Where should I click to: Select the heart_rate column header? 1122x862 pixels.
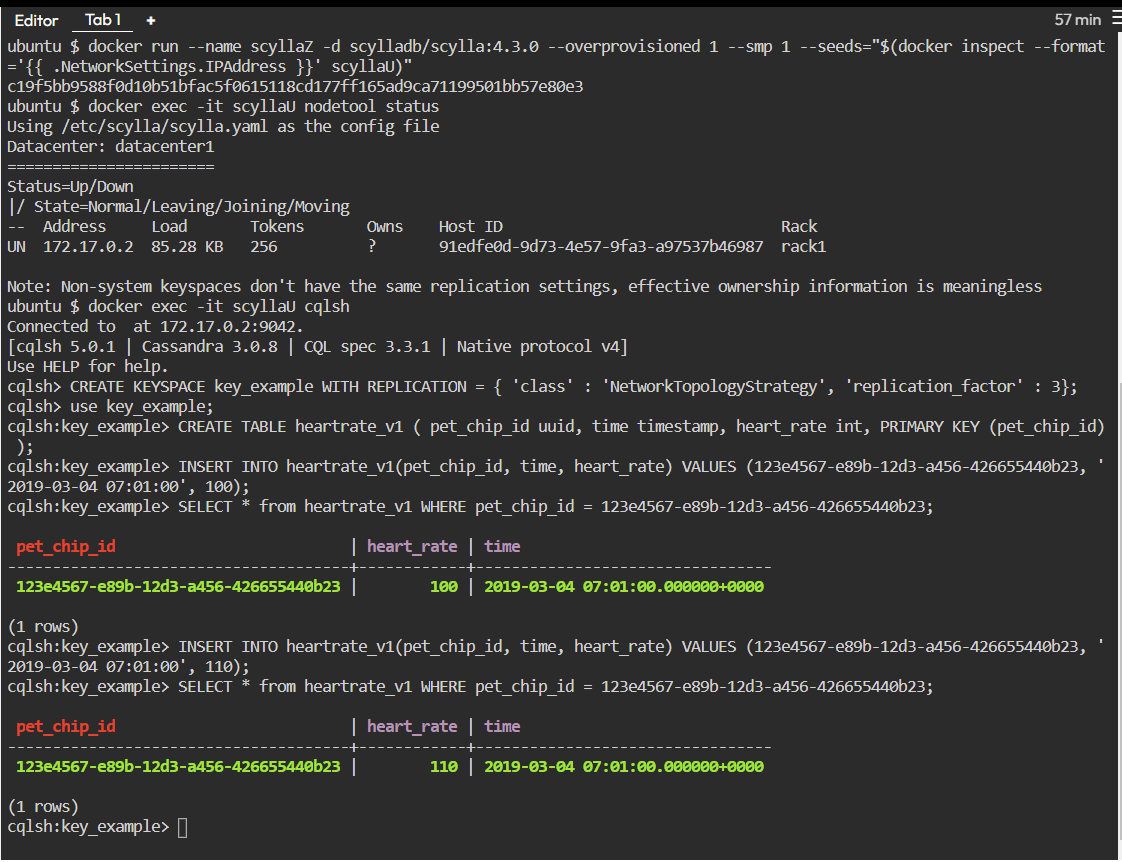[412, 546]
